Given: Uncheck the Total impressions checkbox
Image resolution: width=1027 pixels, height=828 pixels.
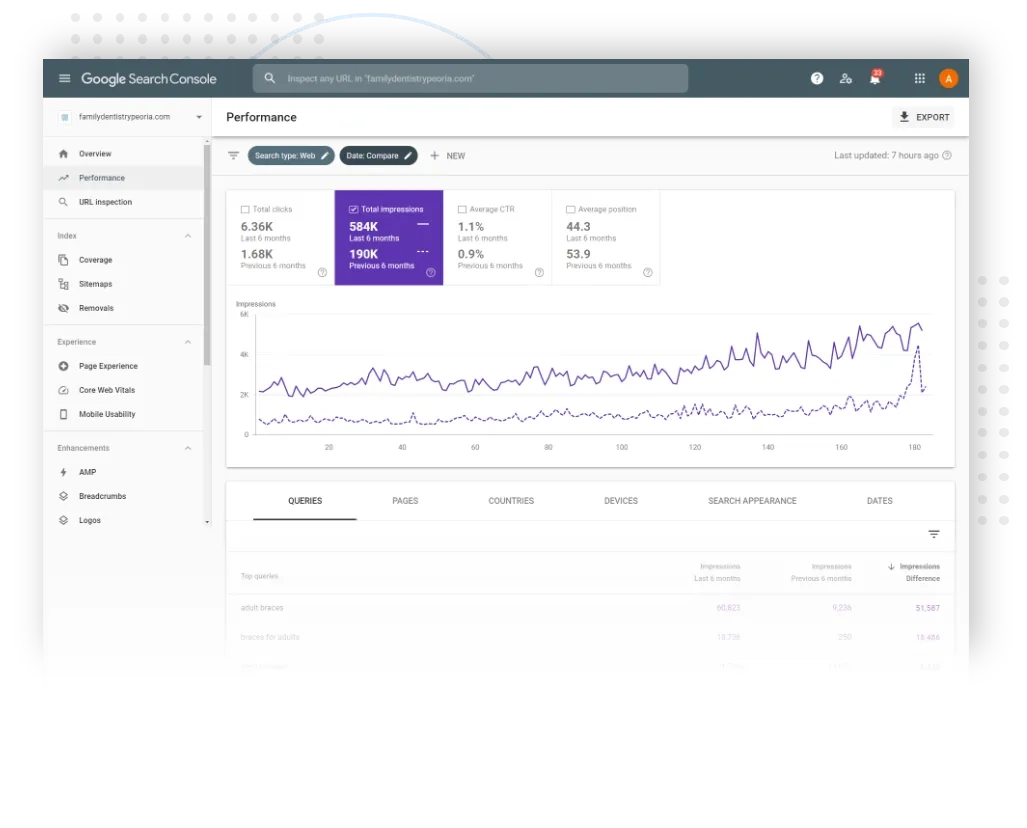Looking at the screenshot, I should [354, 210].
